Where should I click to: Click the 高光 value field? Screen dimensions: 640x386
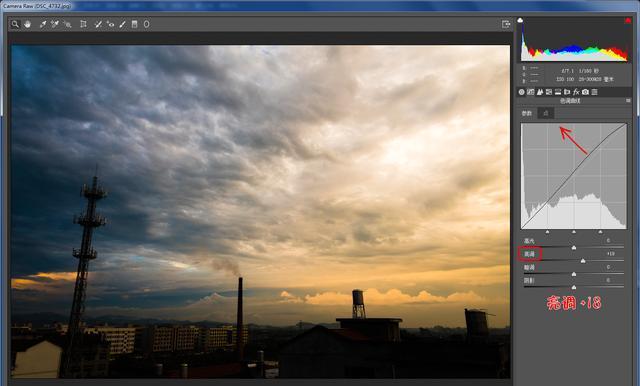point(608,241)
